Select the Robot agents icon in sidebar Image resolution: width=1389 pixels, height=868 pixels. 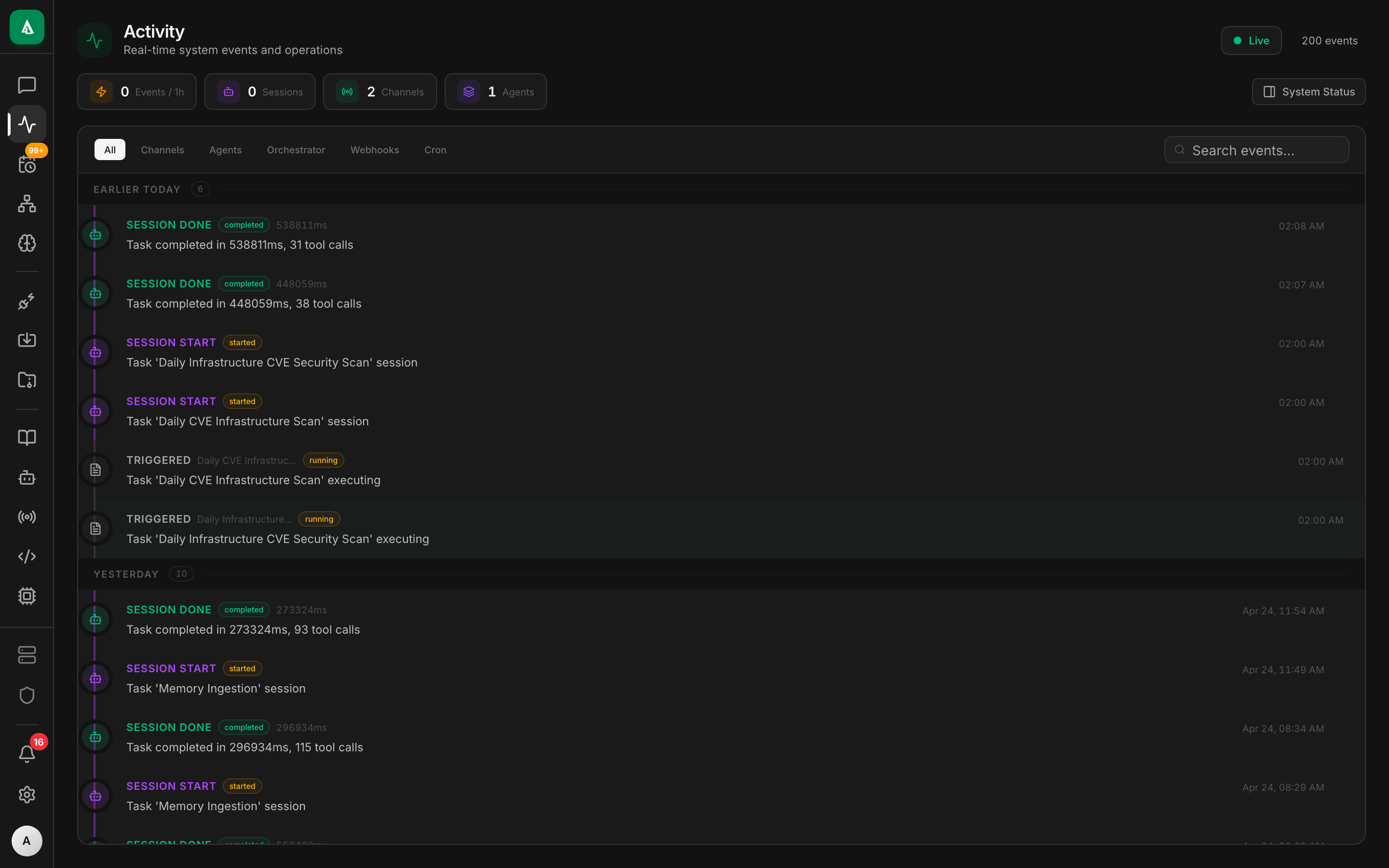[27, 477]
